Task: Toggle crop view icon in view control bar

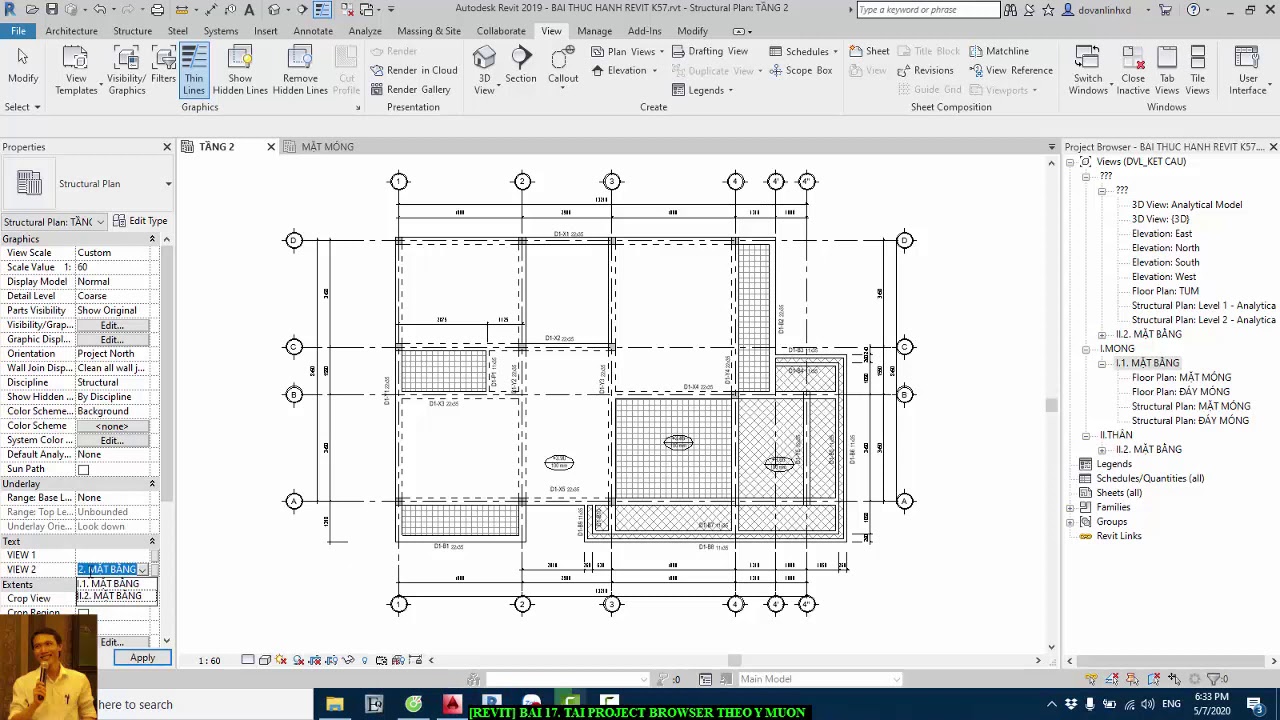Action: pos(315,660)
